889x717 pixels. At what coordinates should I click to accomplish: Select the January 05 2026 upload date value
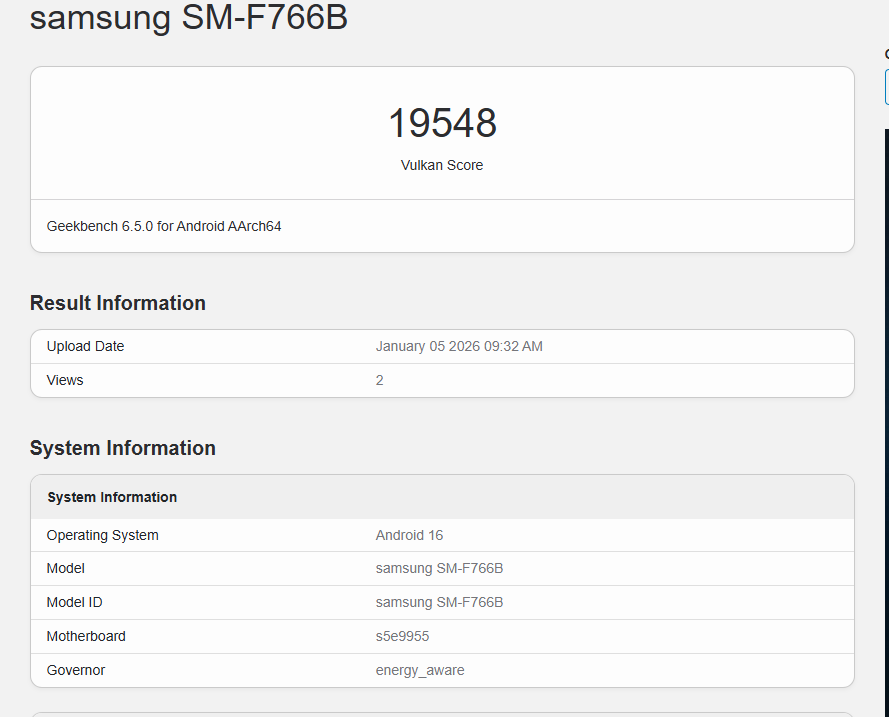coord(459,346)
